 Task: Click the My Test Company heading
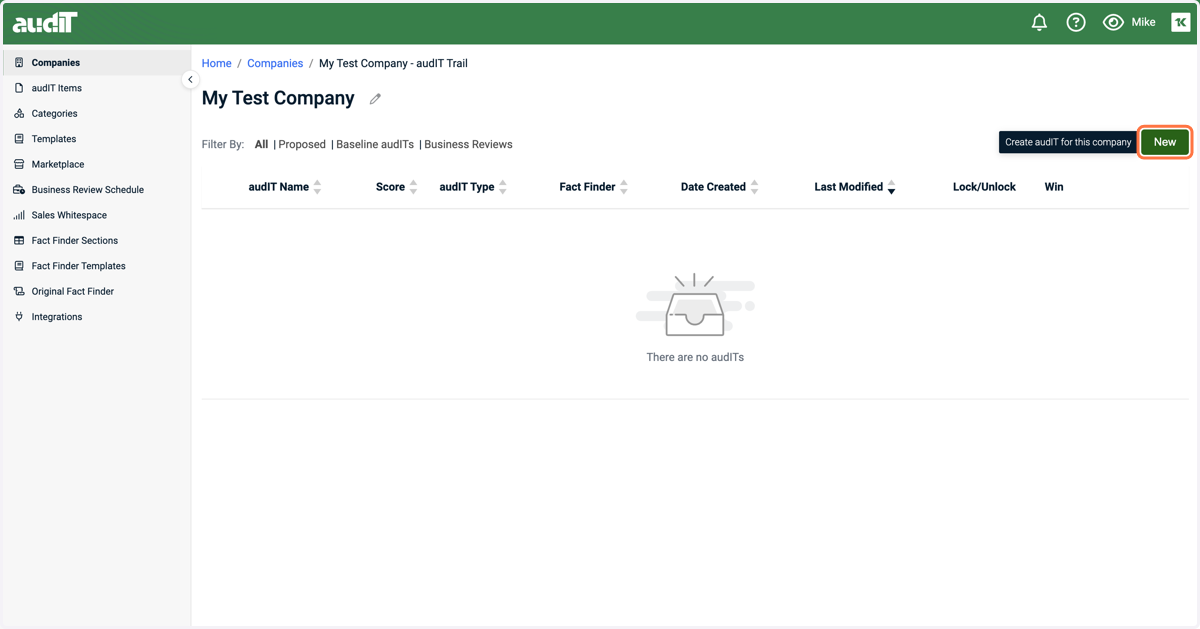coord(278,98)
